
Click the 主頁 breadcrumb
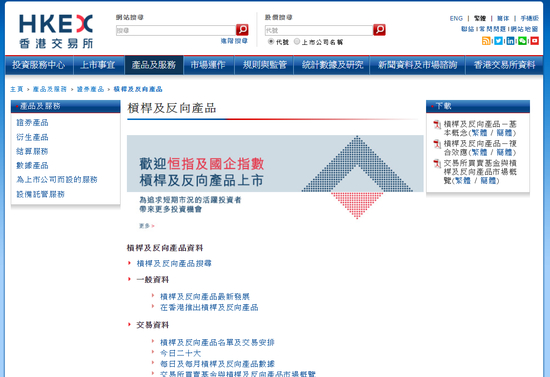[16, 89]
